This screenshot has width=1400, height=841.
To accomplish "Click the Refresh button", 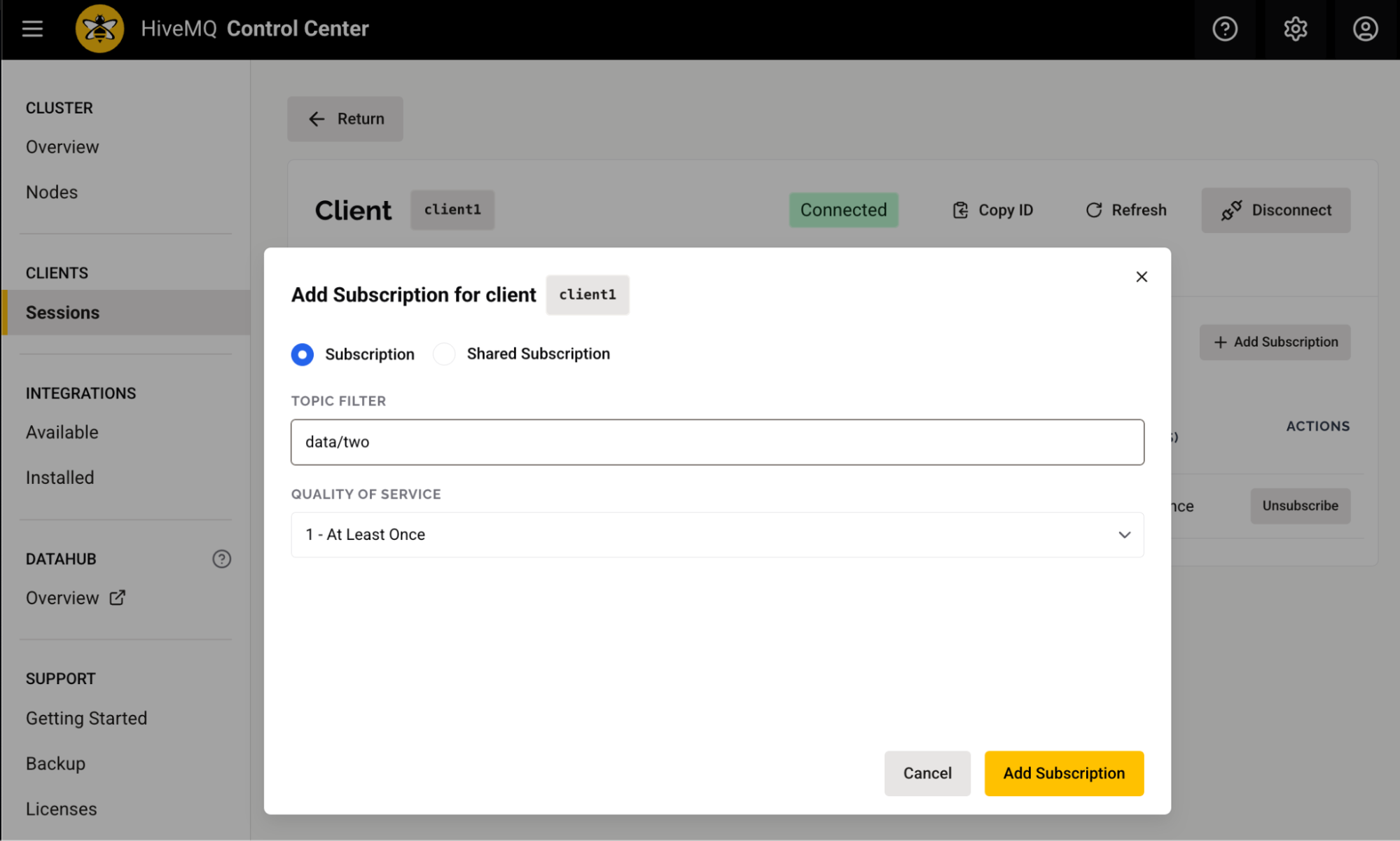I will pos(1126,210).
